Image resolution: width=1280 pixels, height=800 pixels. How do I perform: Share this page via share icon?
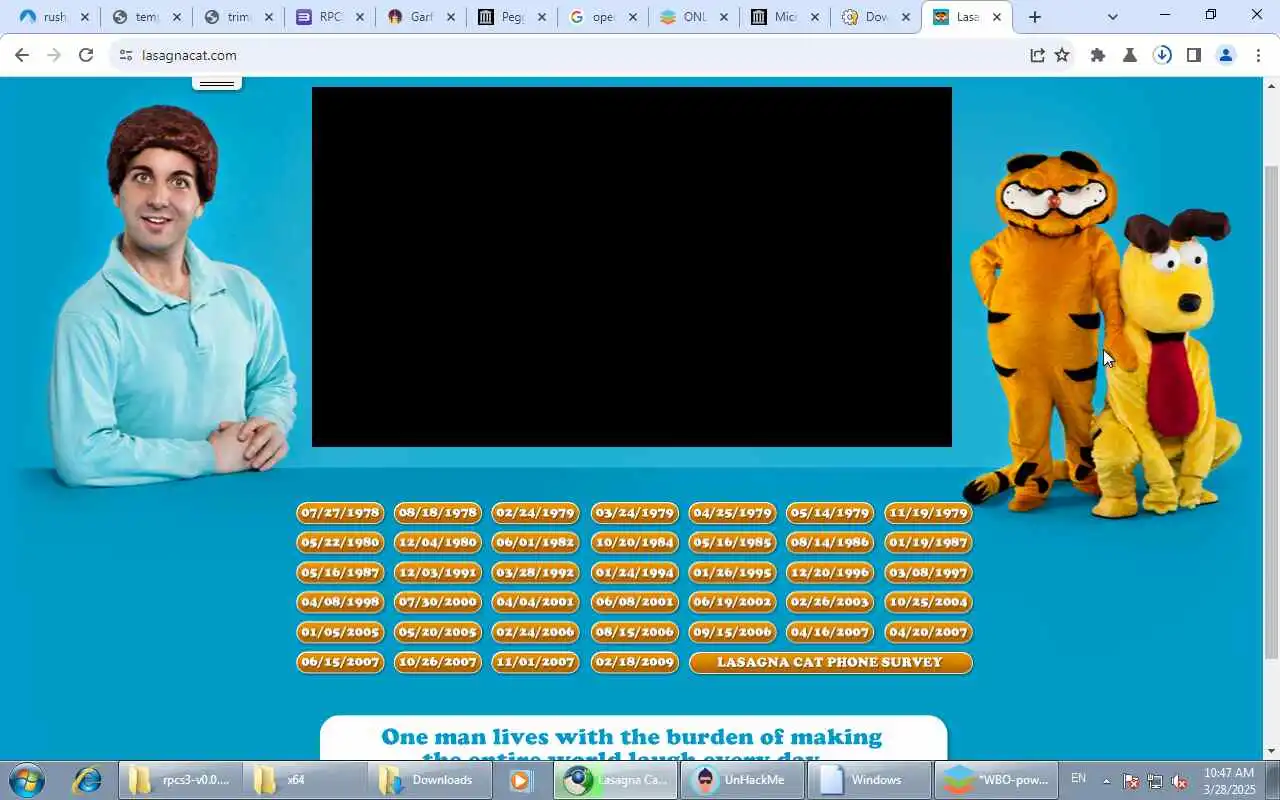coord(1037,55)
